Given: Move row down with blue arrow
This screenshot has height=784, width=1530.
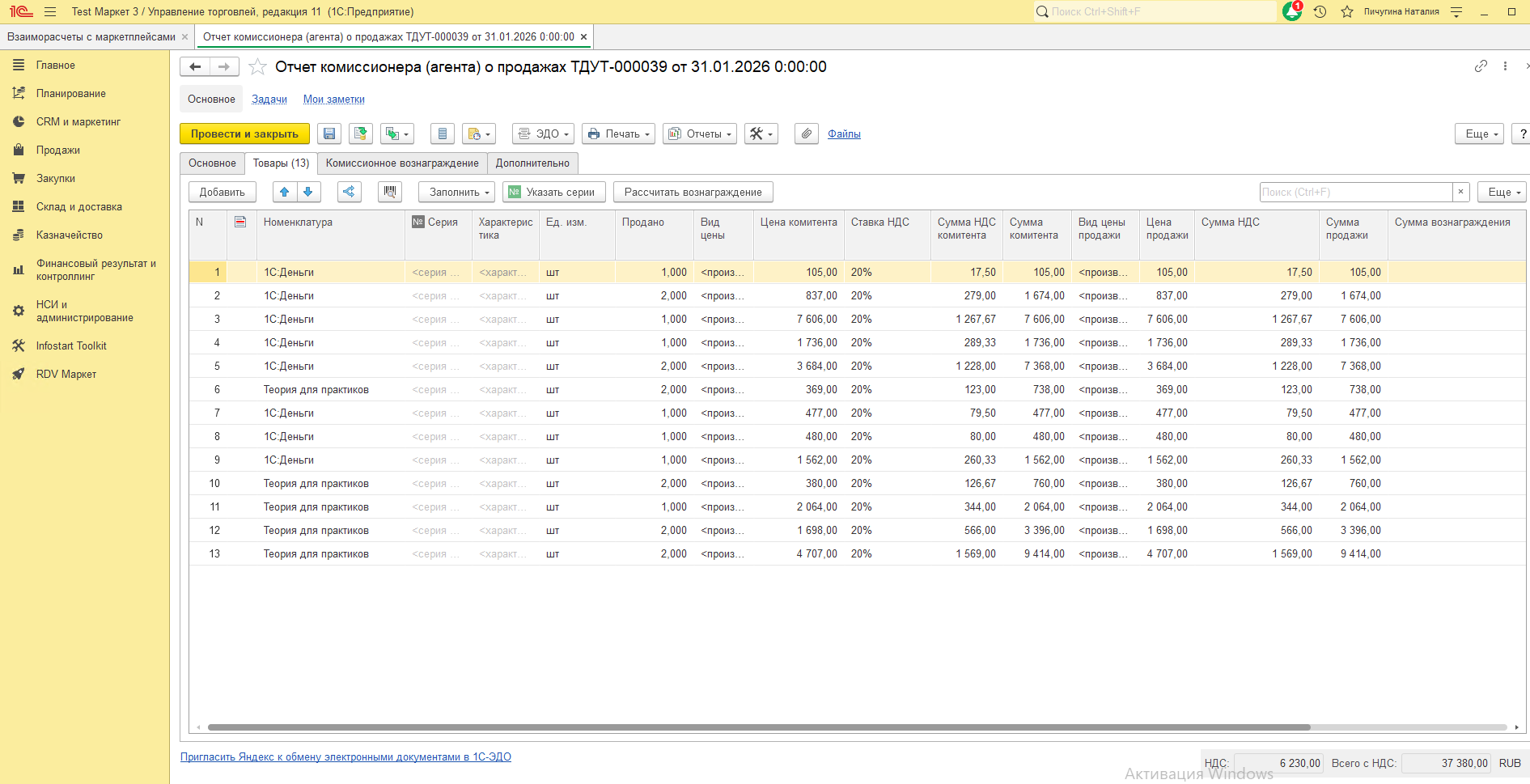Looking at the screenshot, I should coord(308,192).
